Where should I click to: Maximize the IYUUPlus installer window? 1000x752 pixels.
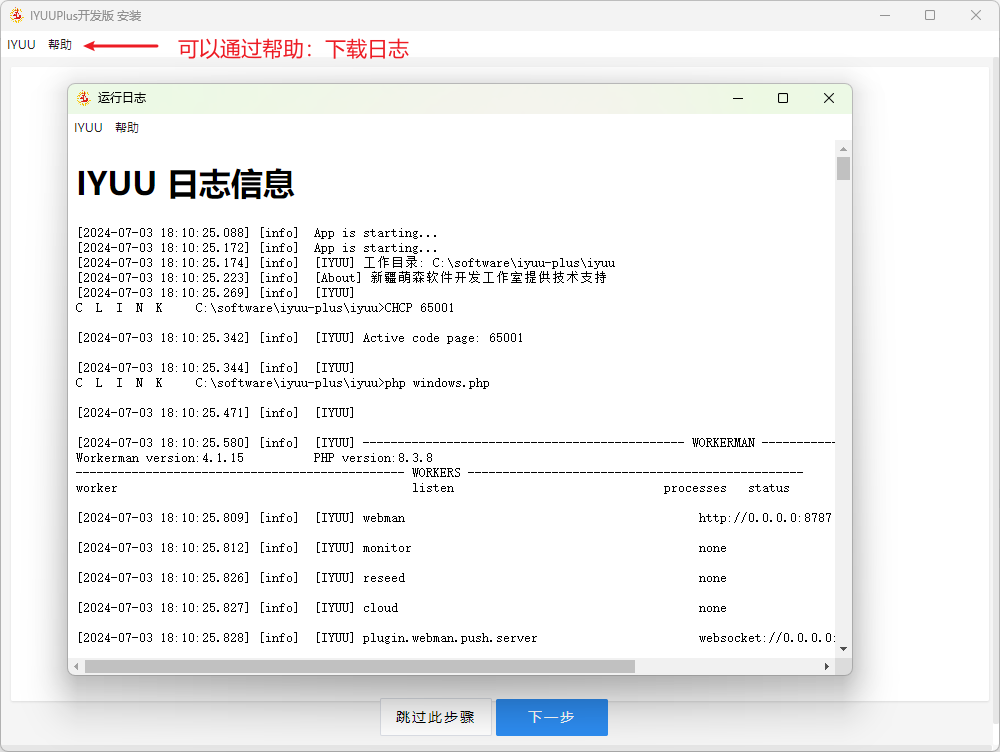[x=930, y=15]
